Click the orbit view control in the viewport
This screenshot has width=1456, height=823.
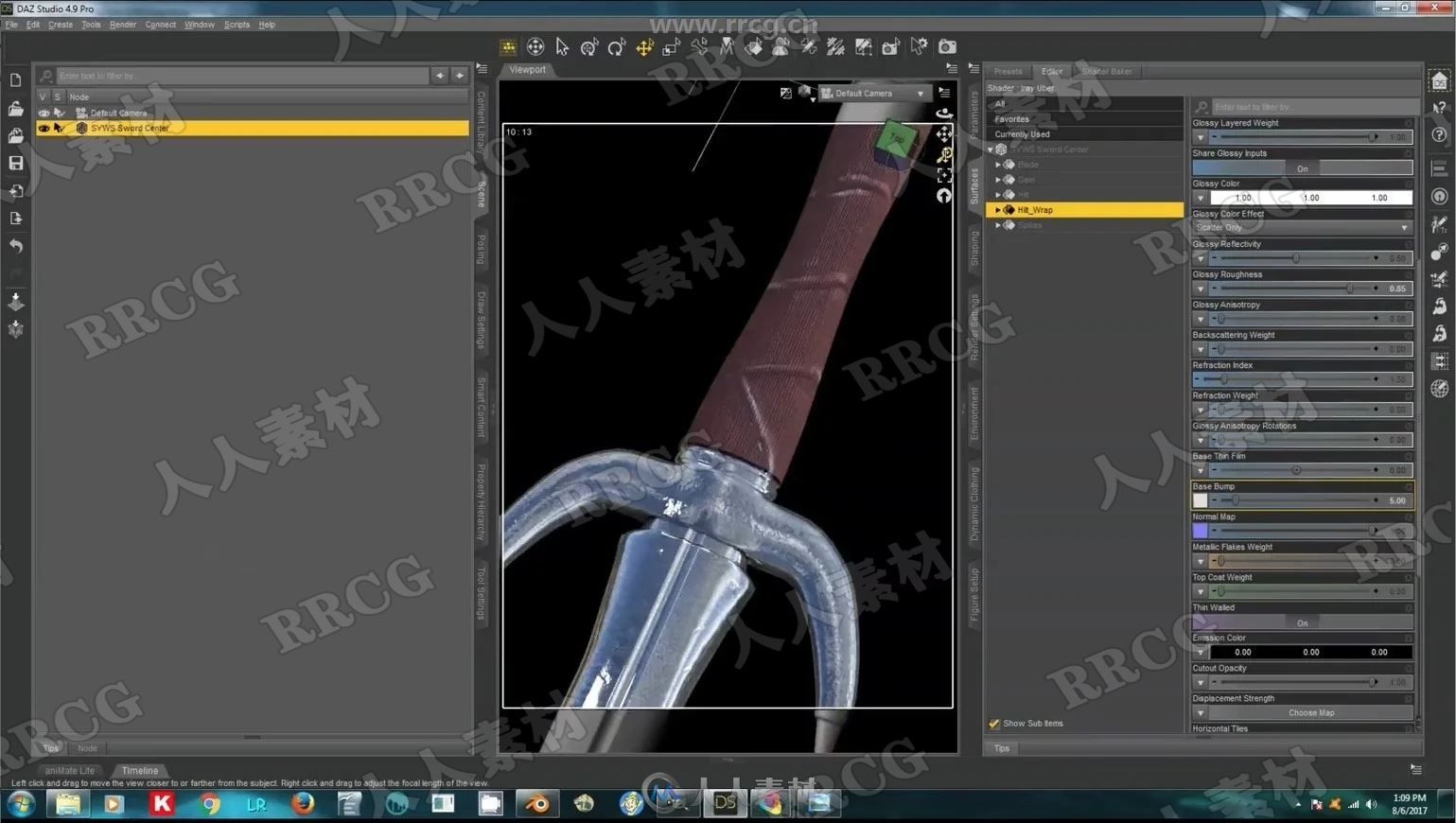click(x=944, y=114)
